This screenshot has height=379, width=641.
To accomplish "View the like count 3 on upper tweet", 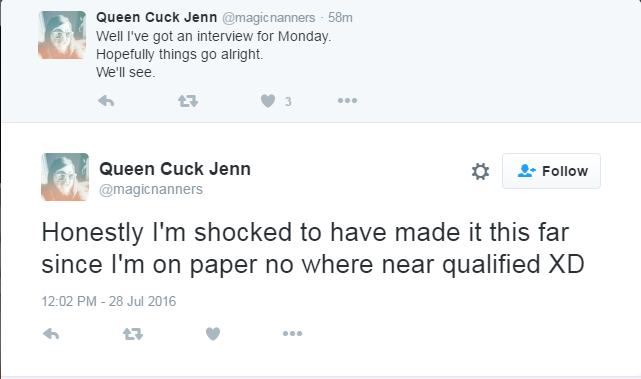I will coord(288,101).
